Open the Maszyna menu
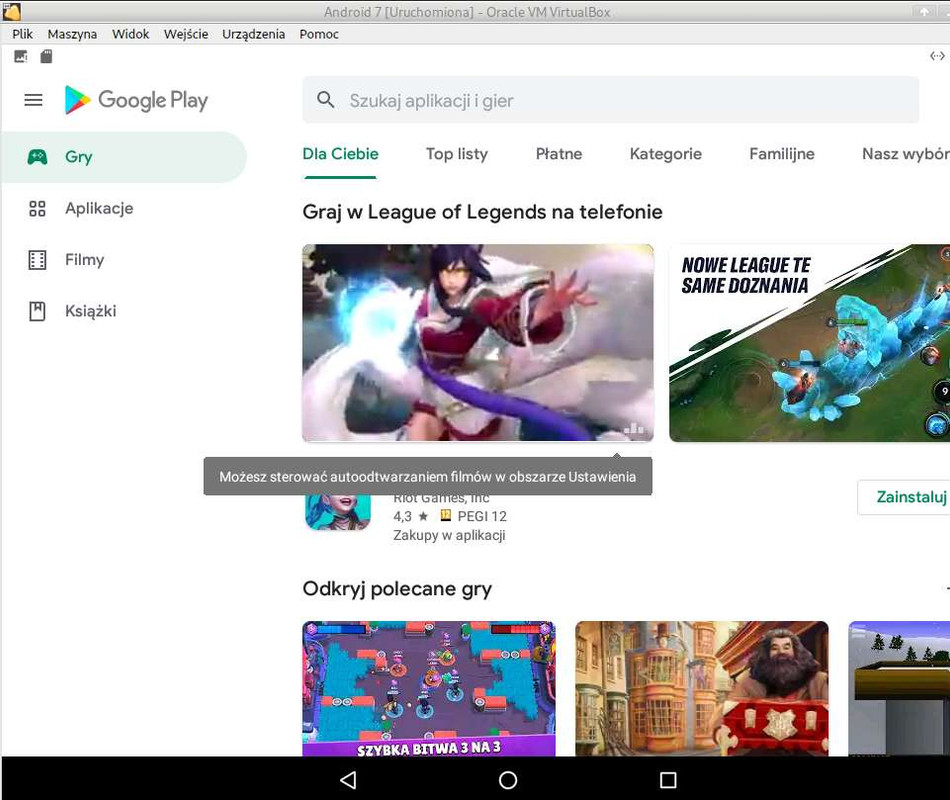The width and height of the screenshot is (950, 800). point(72,34)
